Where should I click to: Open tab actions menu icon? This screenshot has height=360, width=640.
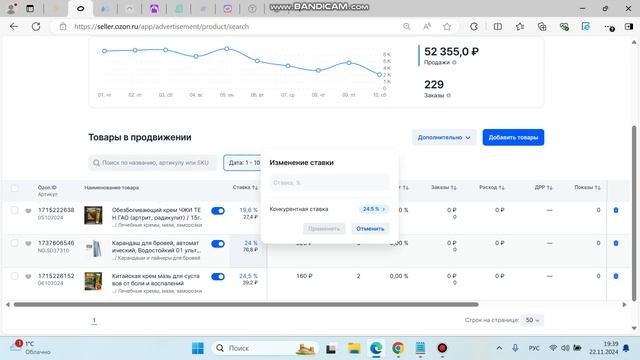[x=30, y=8]
